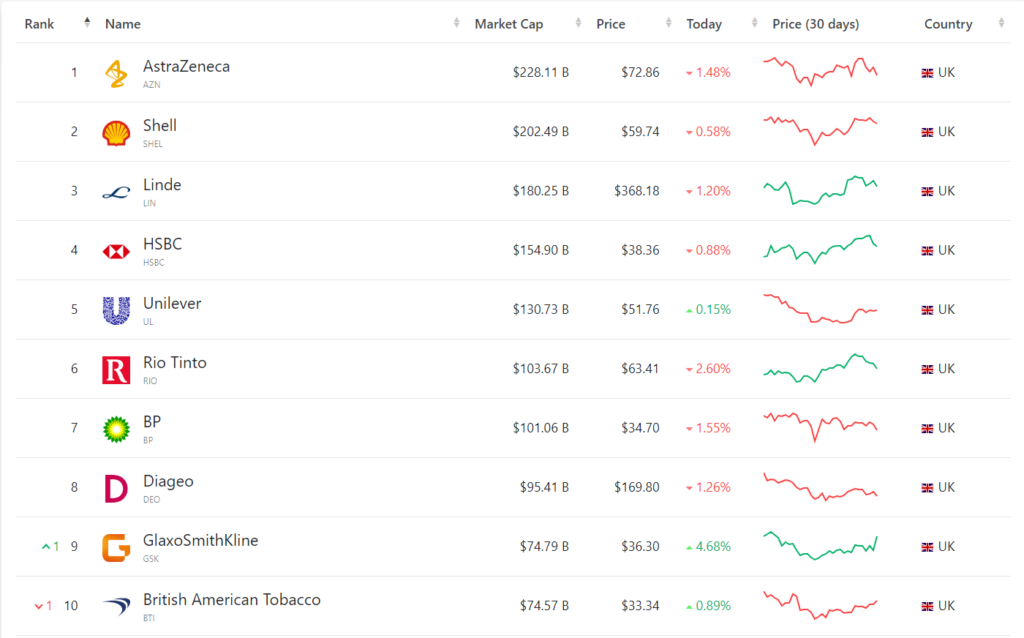The image size is (1024, 638).
Task: Click the Rio Tinto logo icon
Action: pyautogui.click(x=116, y=370)
